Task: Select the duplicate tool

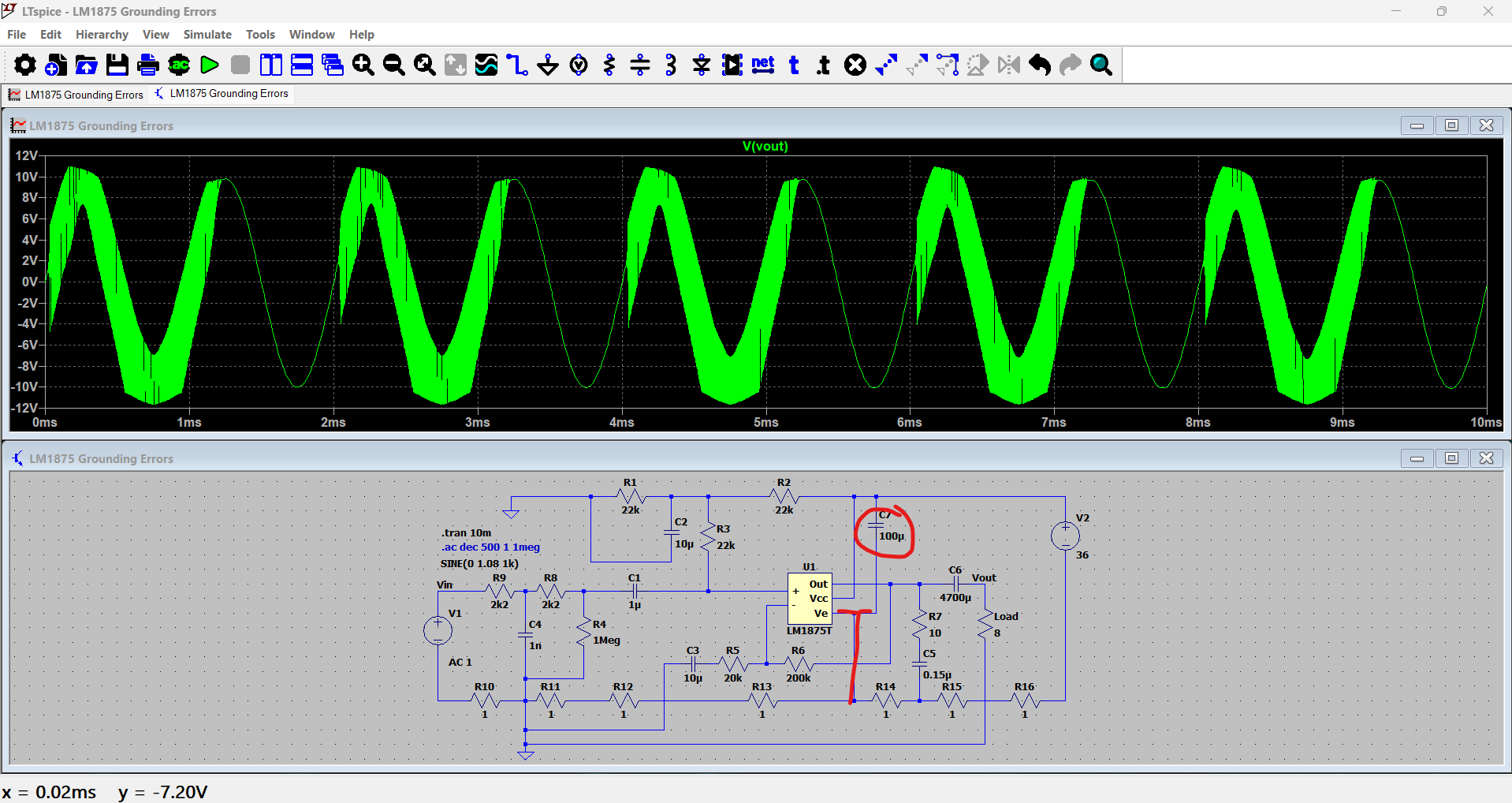Action: pos(886,65)
